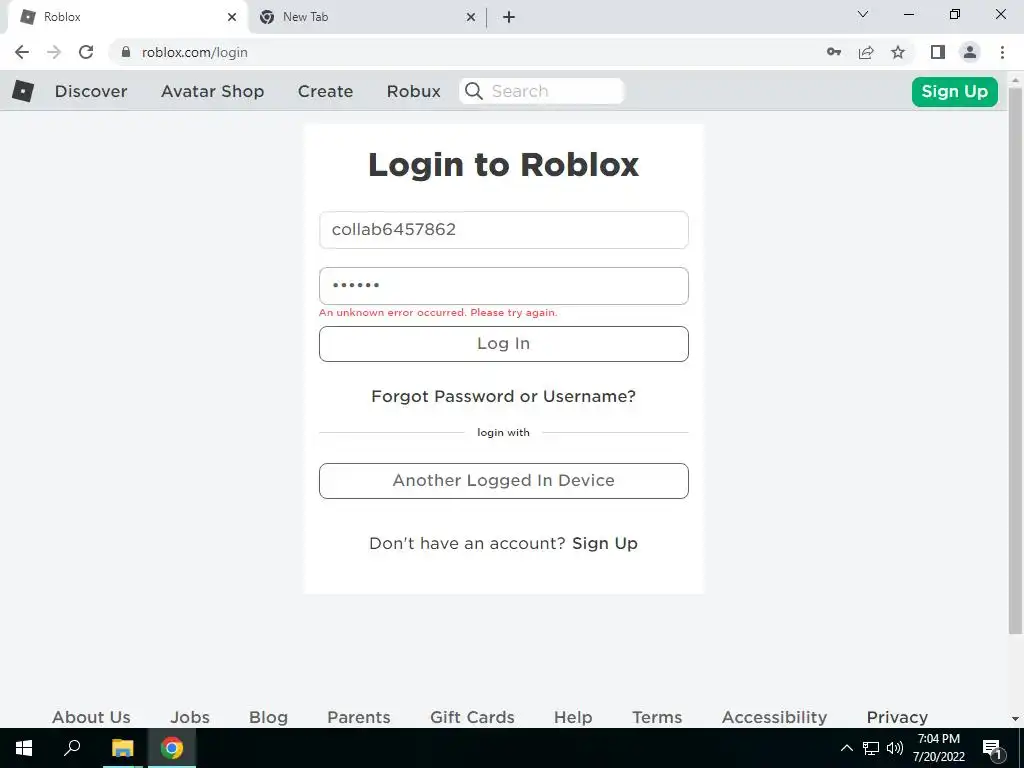This screenshot has width=1024, height=768.
Task: Reload the Roblox login page
Action: tap(86, 52)
